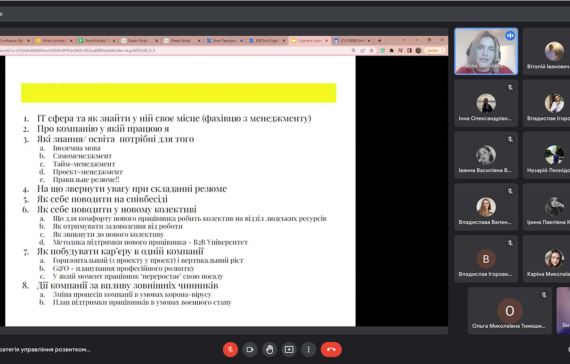
Task: Click the Update button in the browser toolbar
Action: coord(435,51)
